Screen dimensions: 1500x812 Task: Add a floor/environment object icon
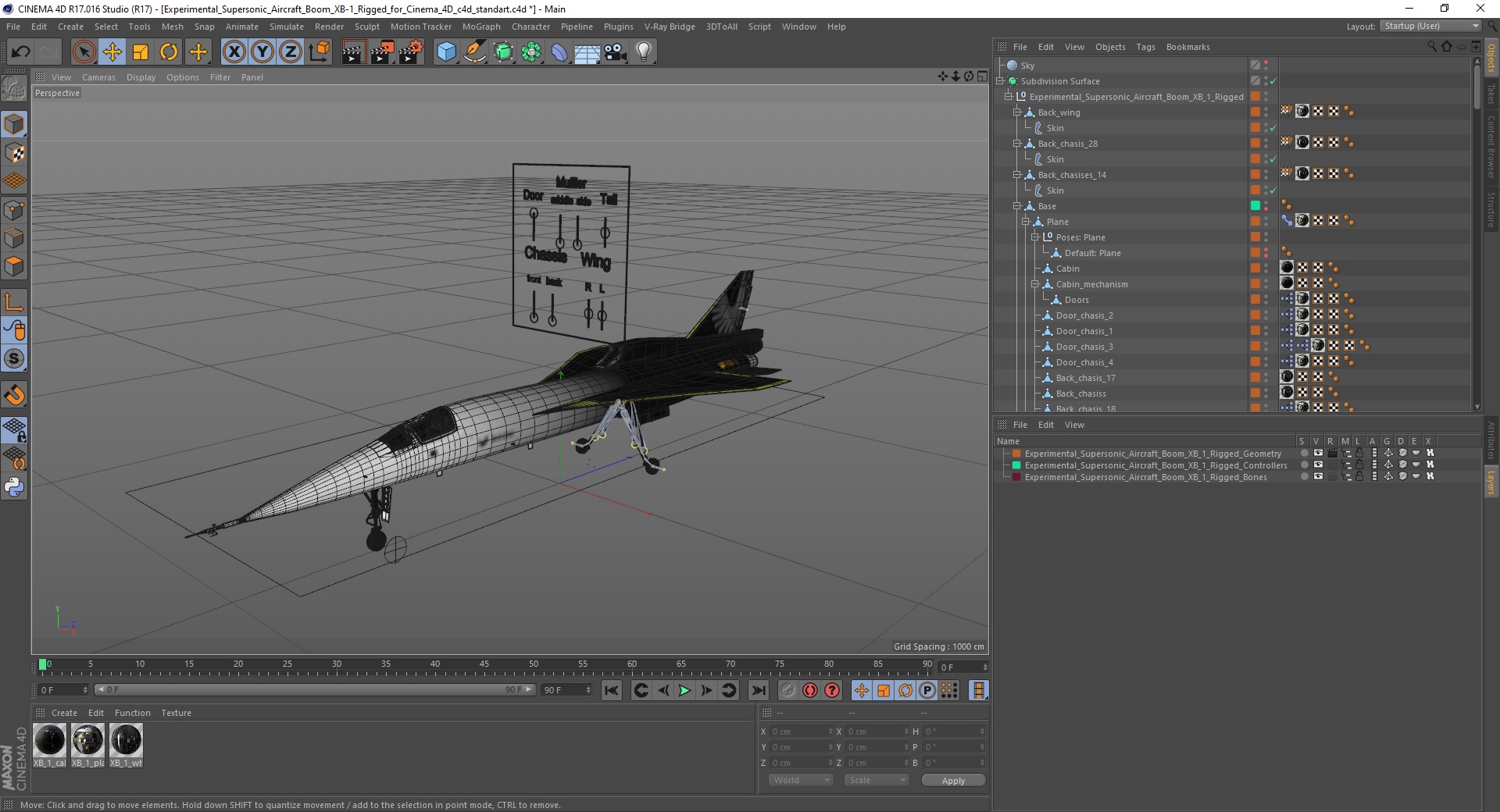click(x=587, y=52)
